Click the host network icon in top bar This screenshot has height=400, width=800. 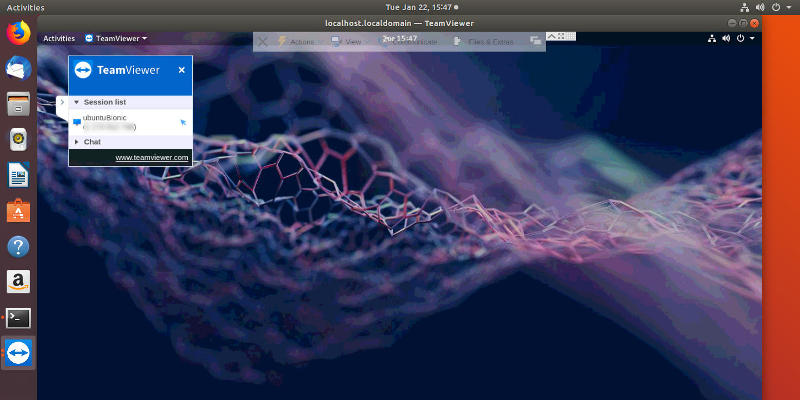point(745,8)
